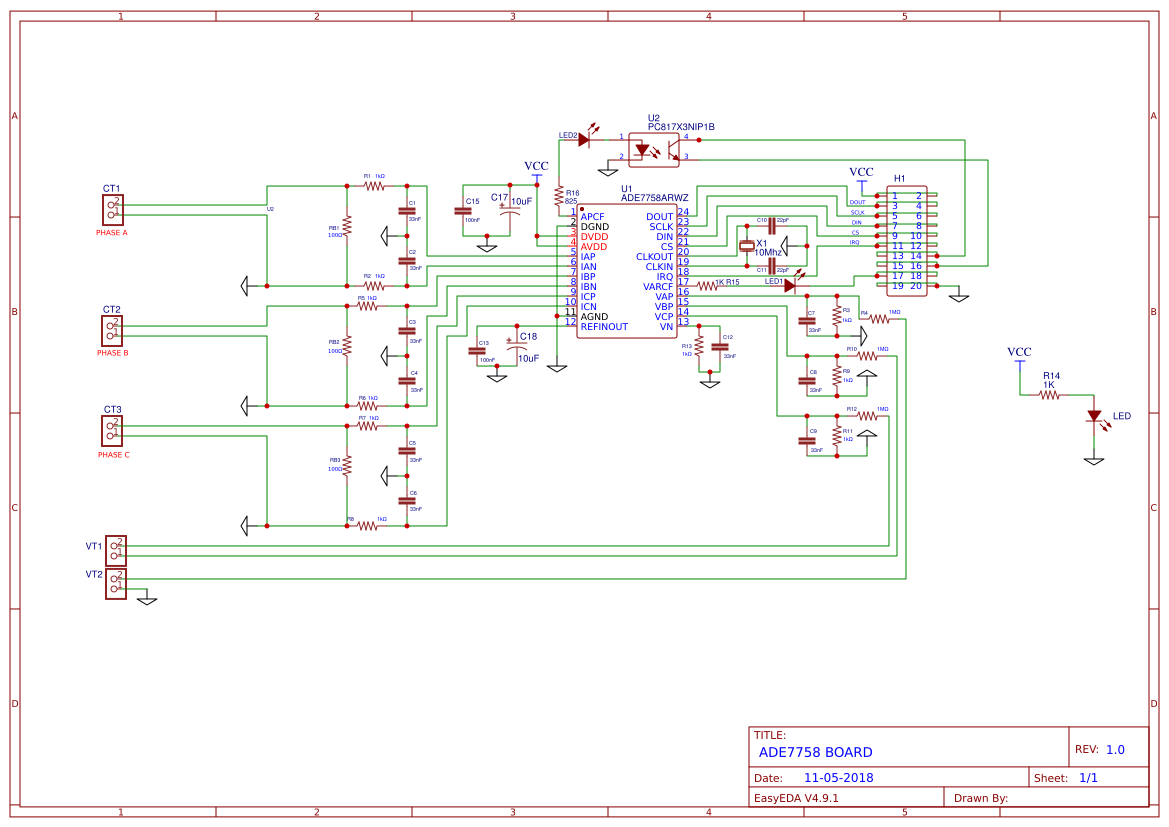Select resistor R16 labeled 825
This screenshot has height=827, width=1169.
pos(558,195)
